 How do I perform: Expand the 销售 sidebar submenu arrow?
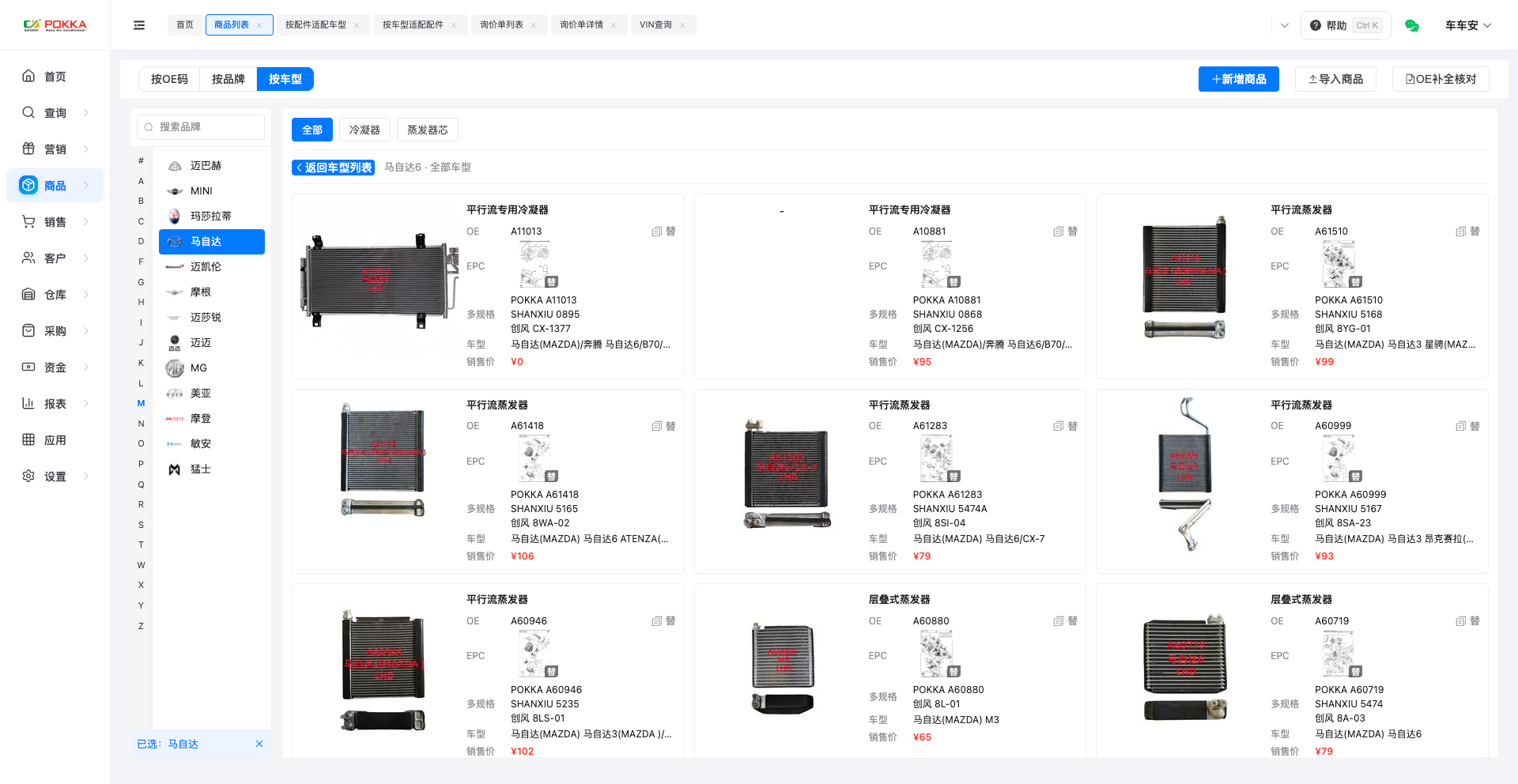[86, 221]
